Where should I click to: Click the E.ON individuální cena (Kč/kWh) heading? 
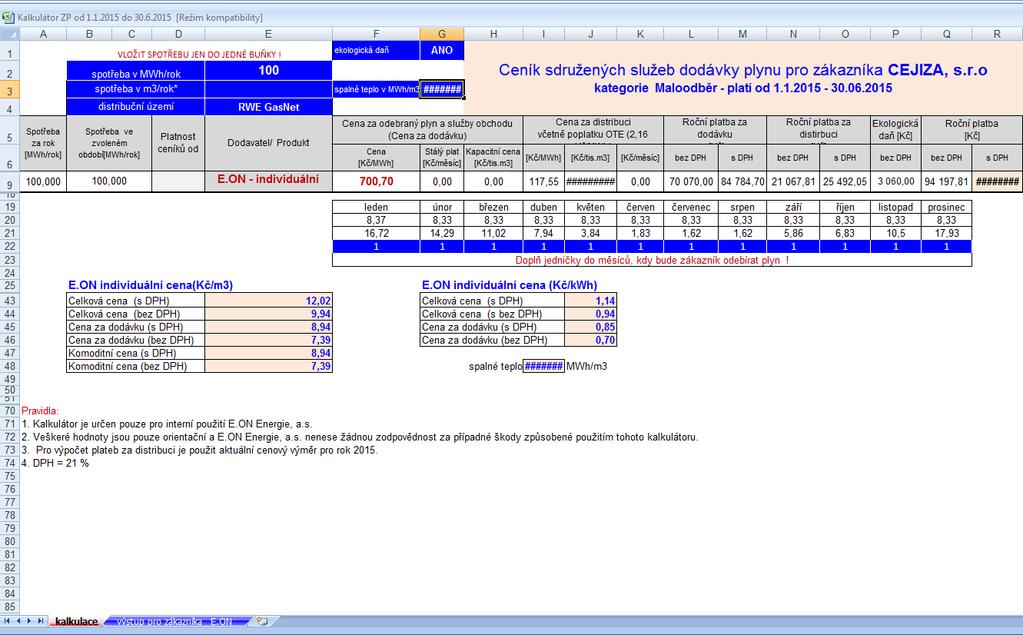point(510,285)
